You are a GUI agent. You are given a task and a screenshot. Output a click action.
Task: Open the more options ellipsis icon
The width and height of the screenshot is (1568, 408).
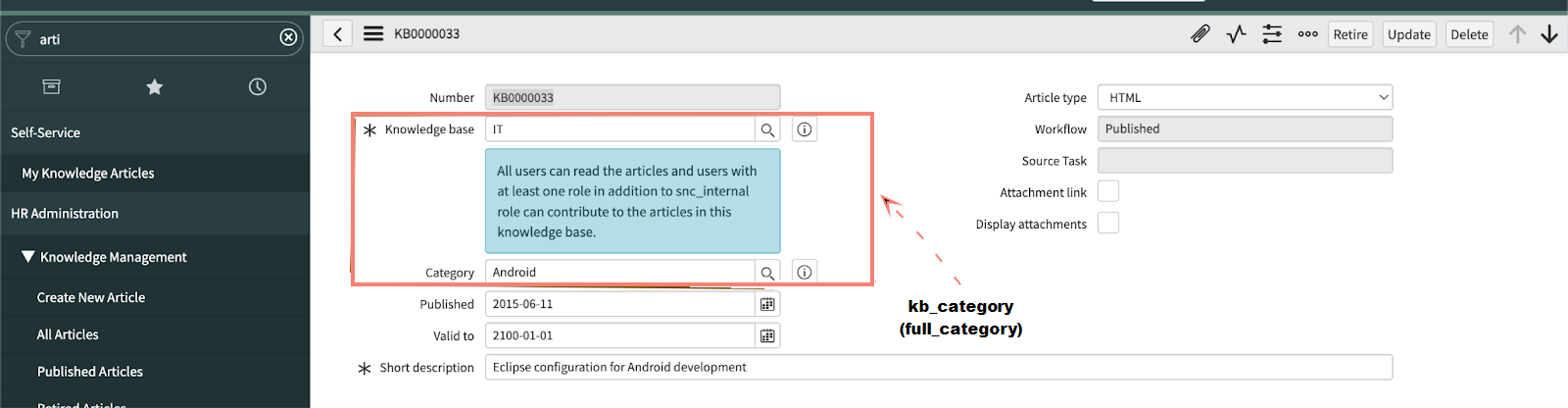1307,34
